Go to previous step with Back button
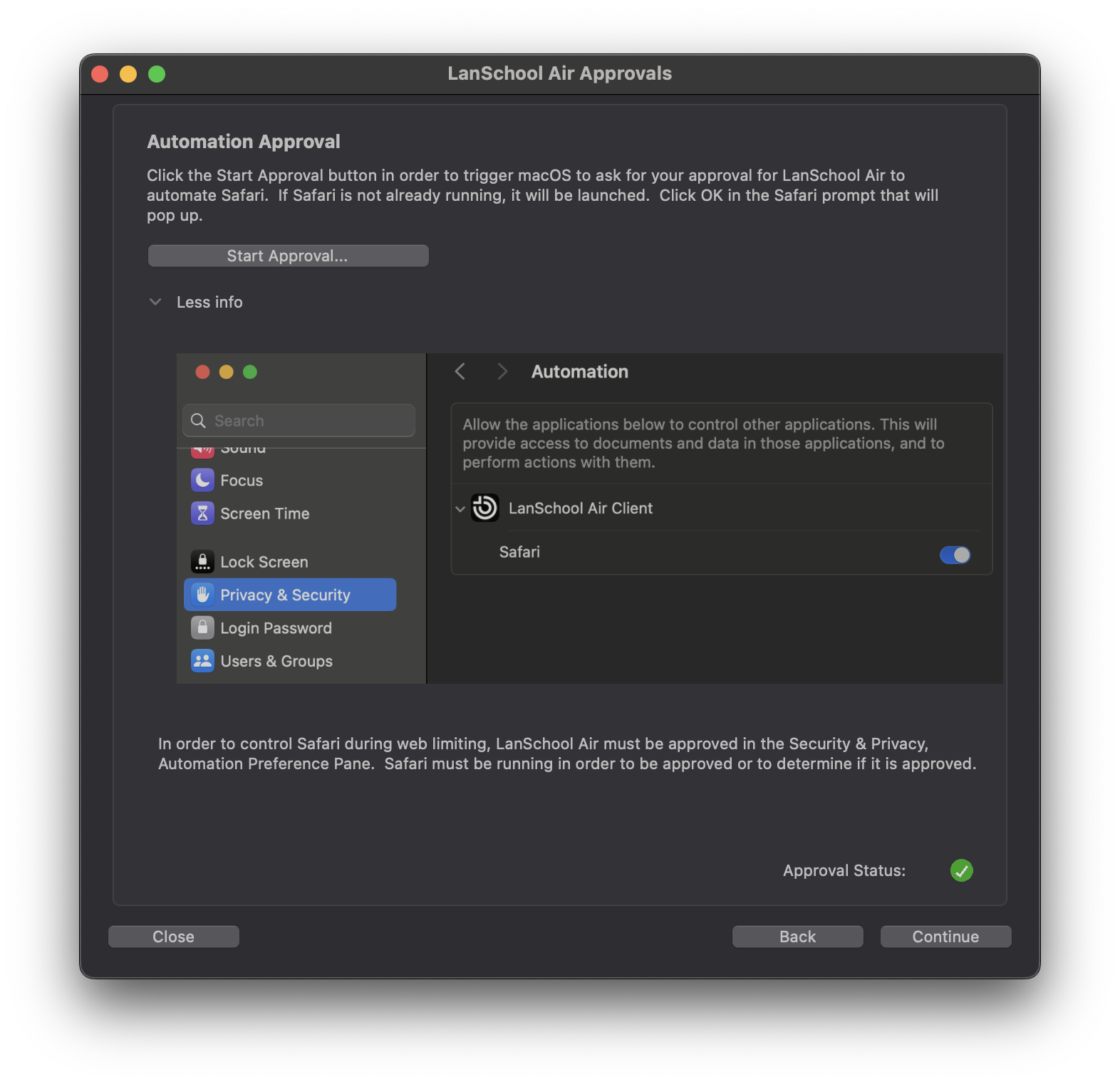The image size is (1120, 1084). (797, 937)
